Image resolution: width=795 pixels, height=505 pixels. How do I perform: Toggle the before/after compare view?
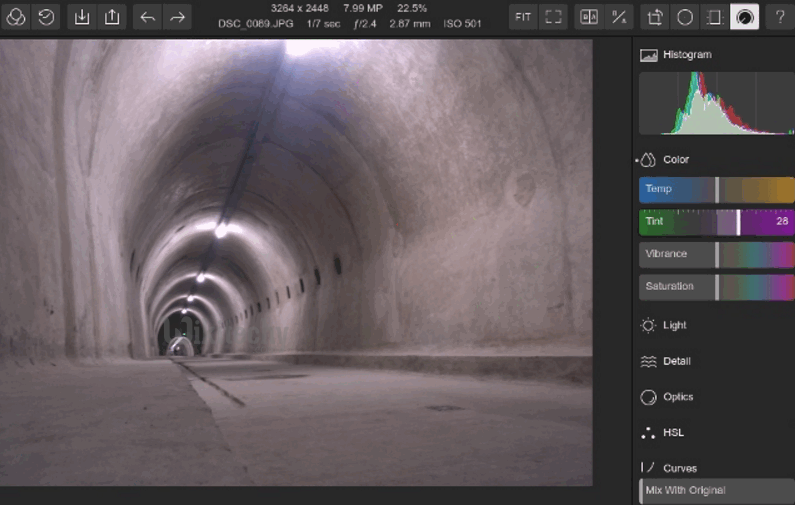point(589,17)
